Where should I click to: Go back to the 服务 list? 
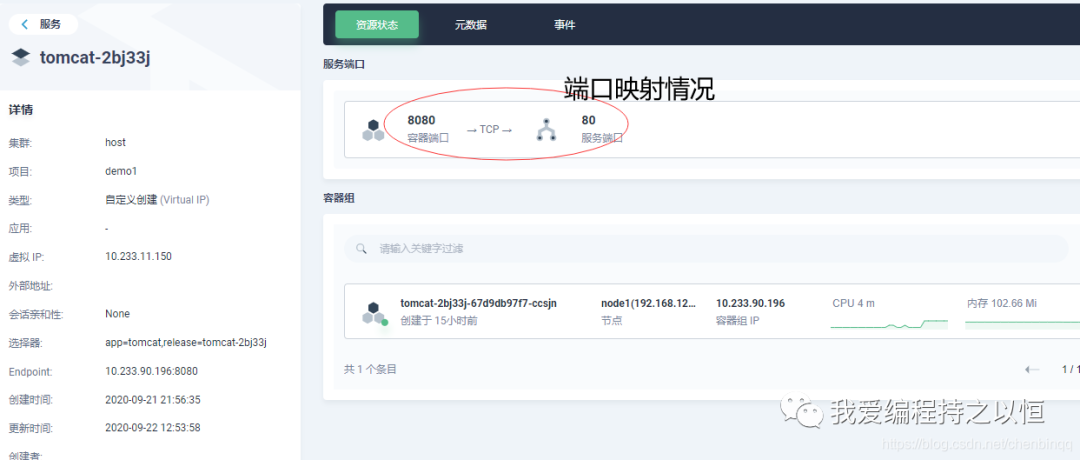tap(43, 24)
